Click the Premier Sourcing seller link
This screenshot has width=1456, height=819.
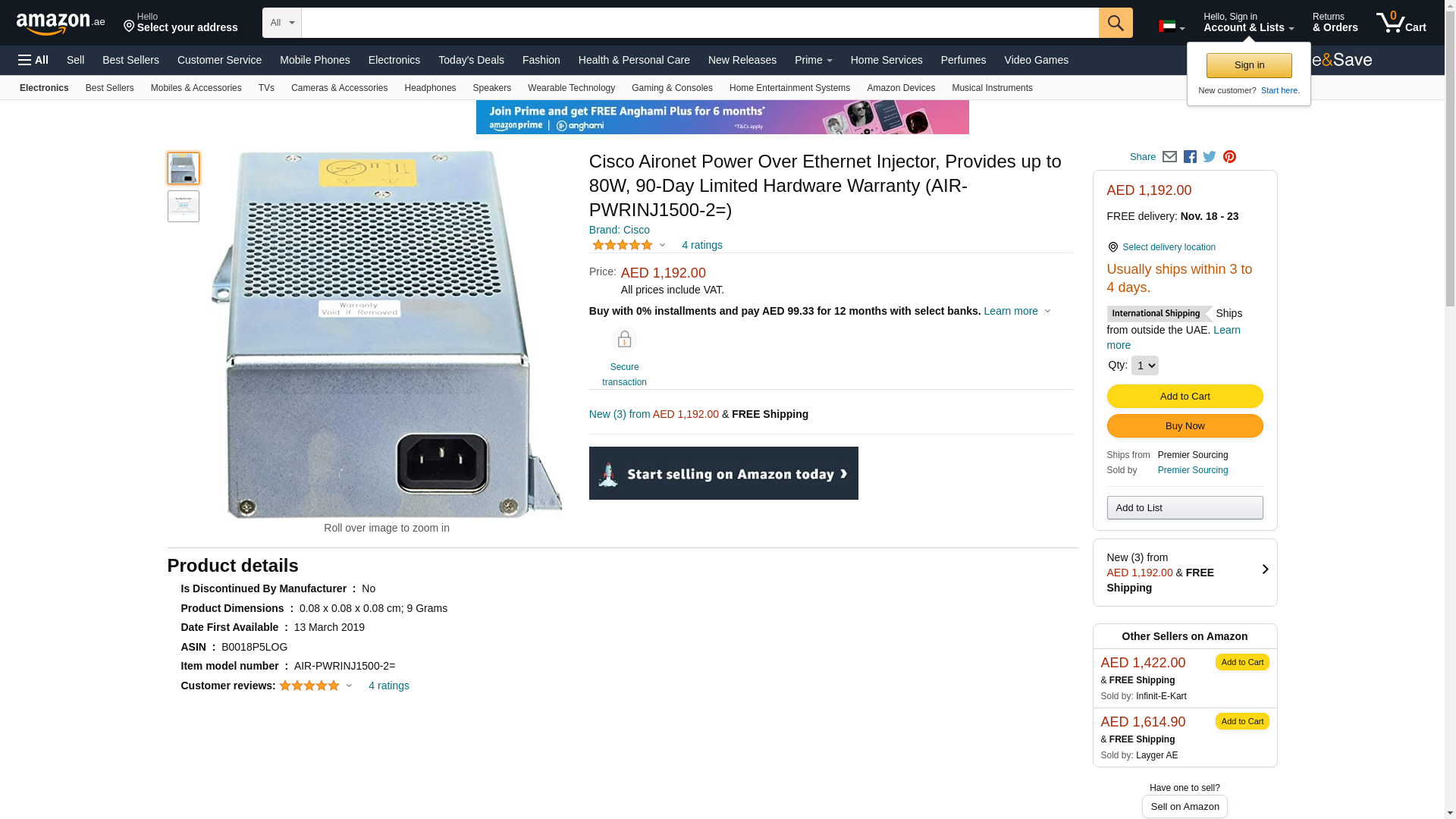coord(1192,470)
